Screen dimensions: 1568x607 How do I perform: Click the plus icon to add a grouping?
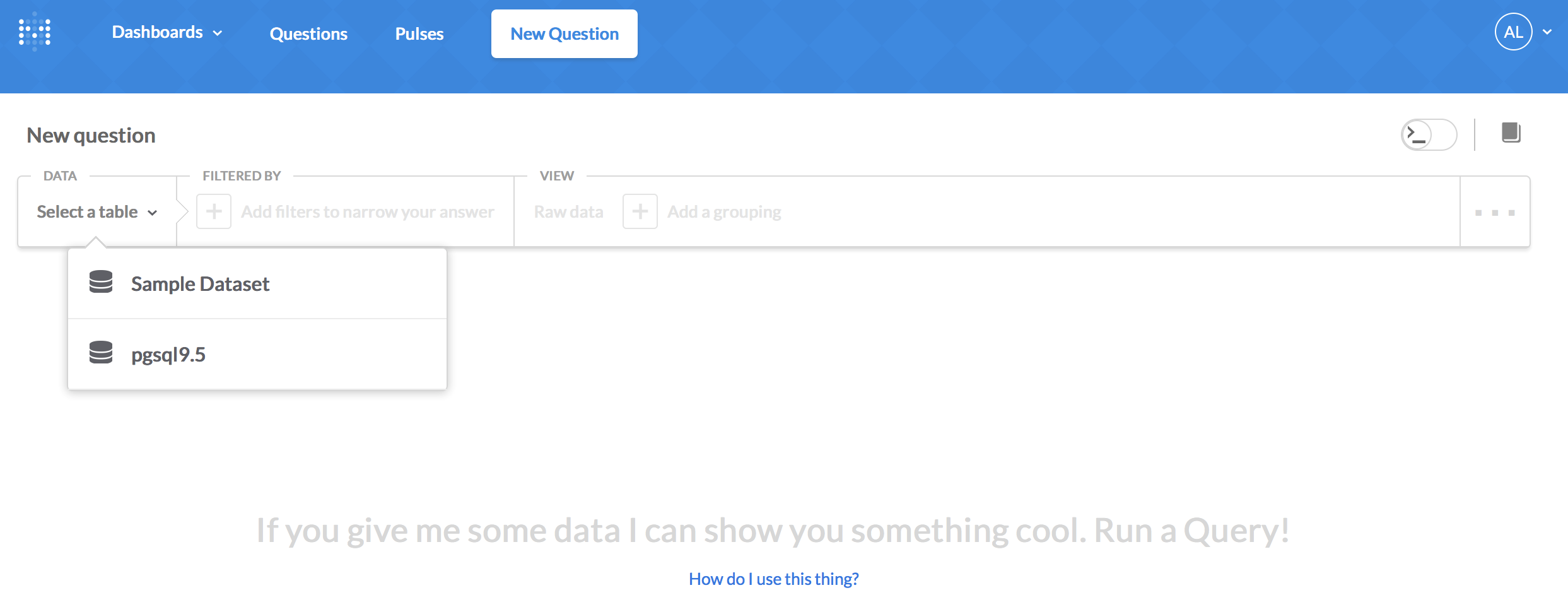tap(640, 211)
